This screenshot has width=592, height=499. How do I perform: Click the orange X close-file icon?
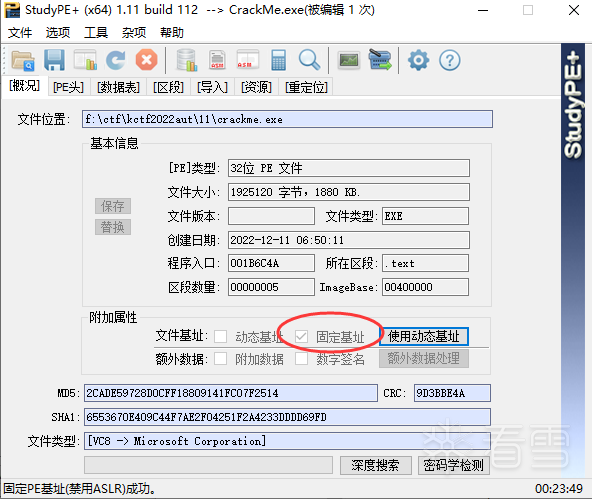tap(146, 60)
